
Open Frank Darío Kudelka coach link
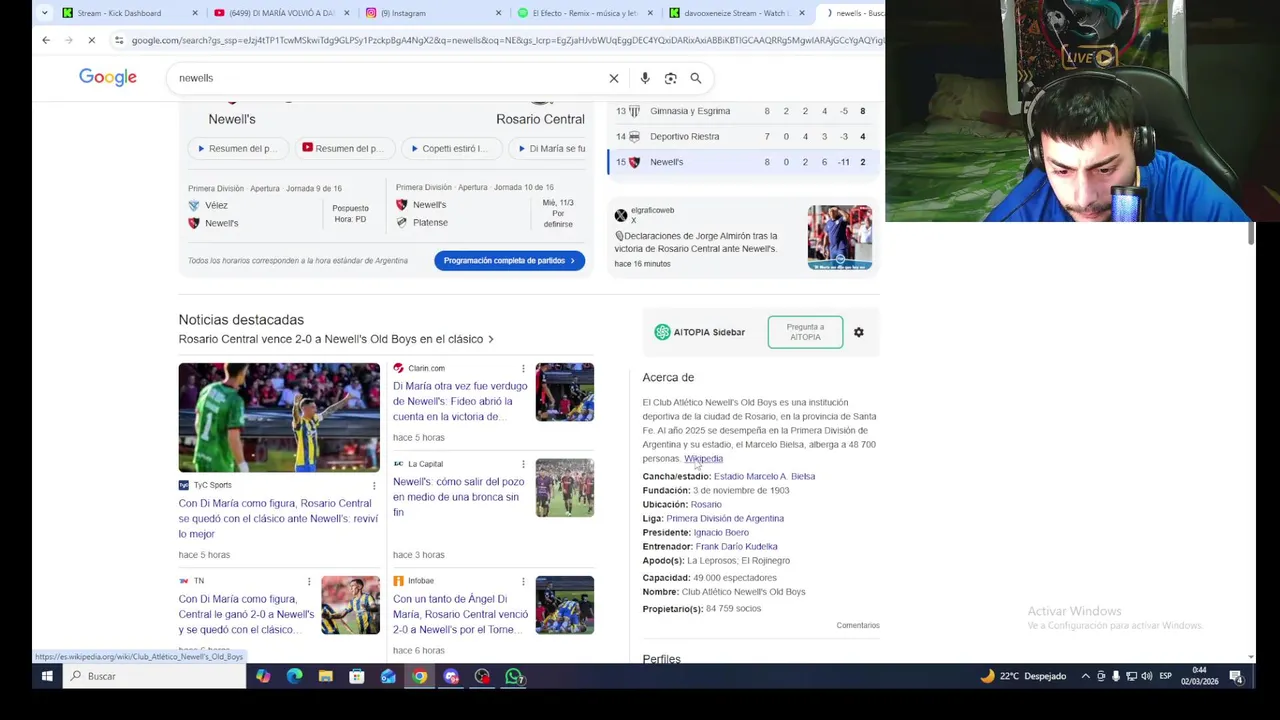(736, 547)
